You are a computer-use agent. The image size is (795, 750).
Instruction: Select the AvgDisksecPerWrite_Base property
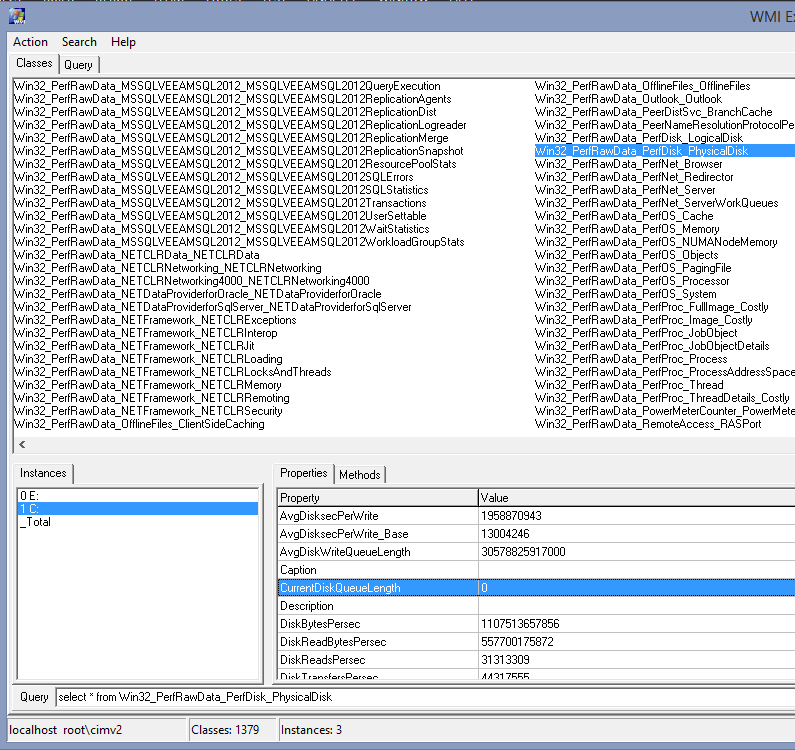pos(536,534)
